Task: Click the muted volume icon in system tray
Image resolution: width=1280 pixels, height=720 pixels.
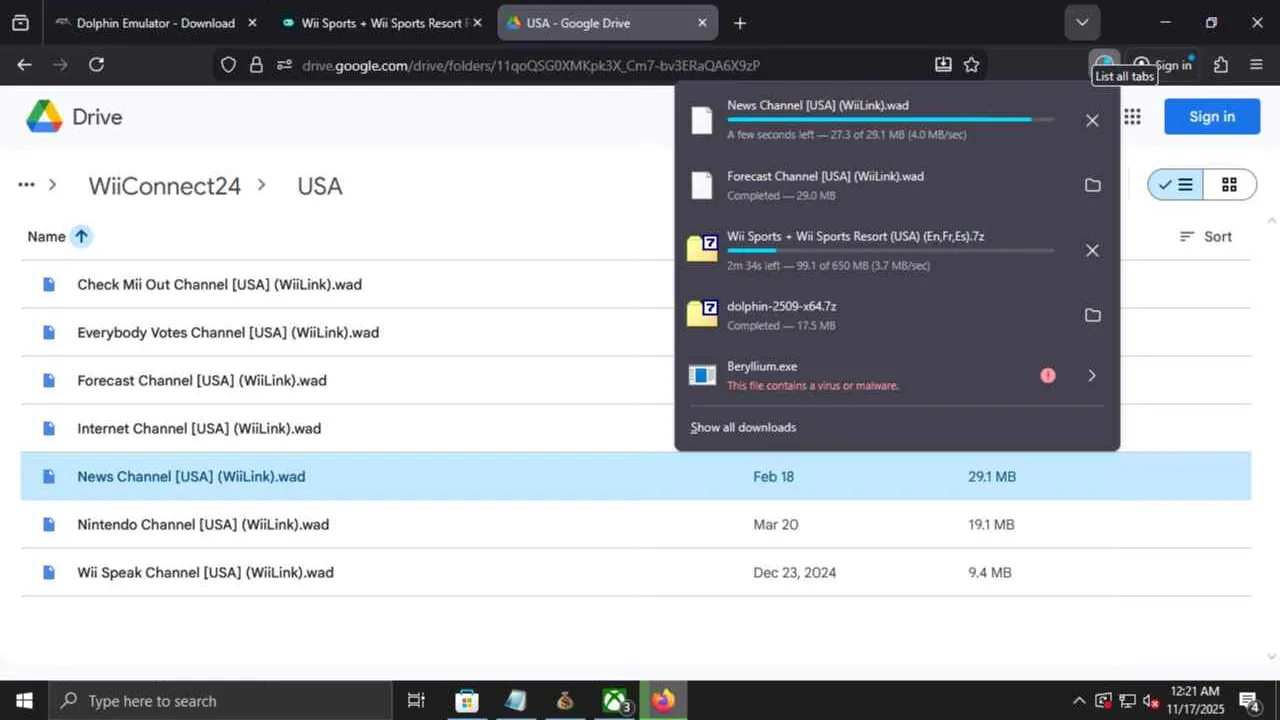Action: [x=1150, y=701]
